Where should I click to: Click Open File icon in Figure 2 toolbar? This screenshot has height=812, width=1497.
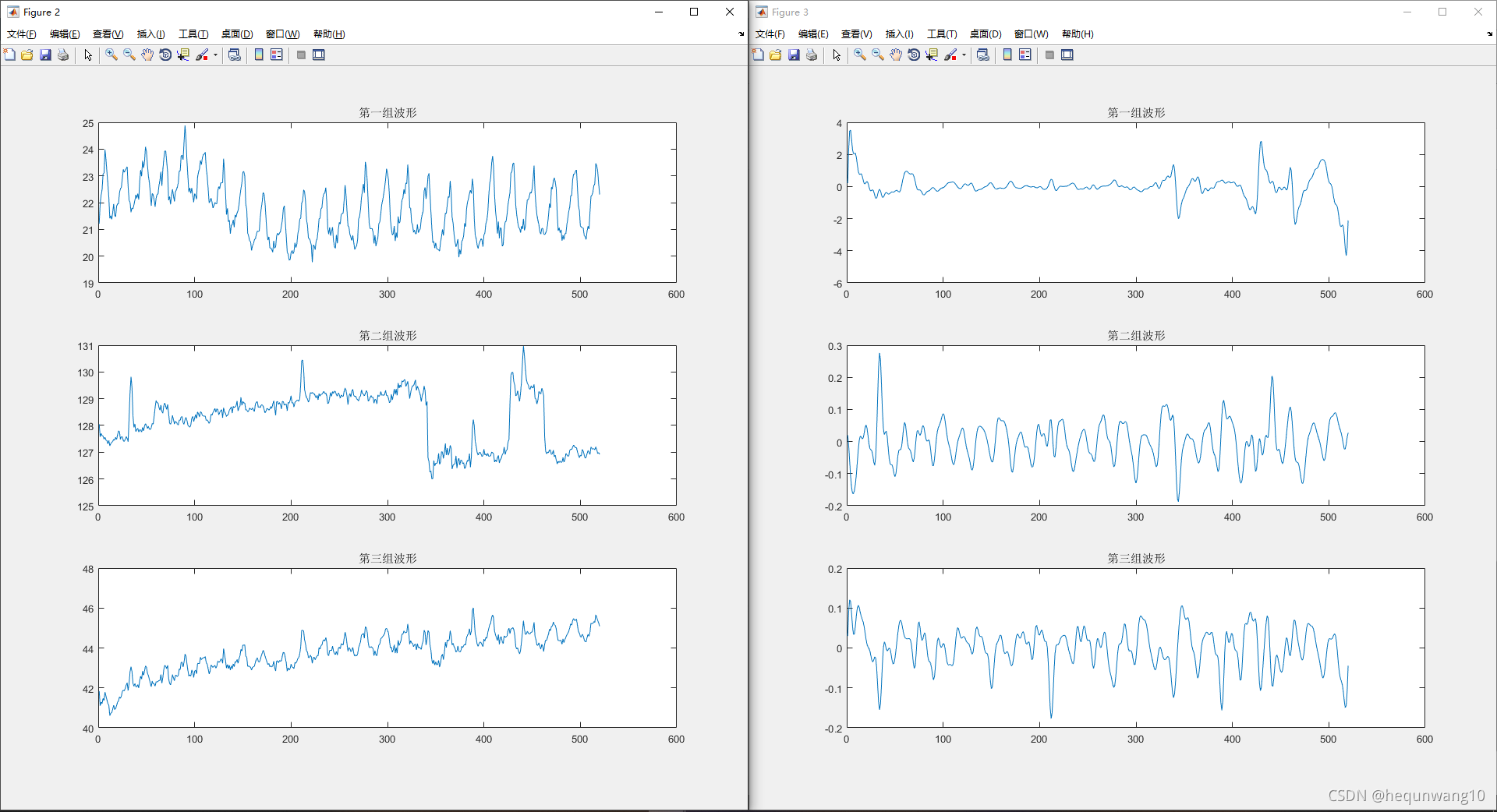click(x=27, y=55)
